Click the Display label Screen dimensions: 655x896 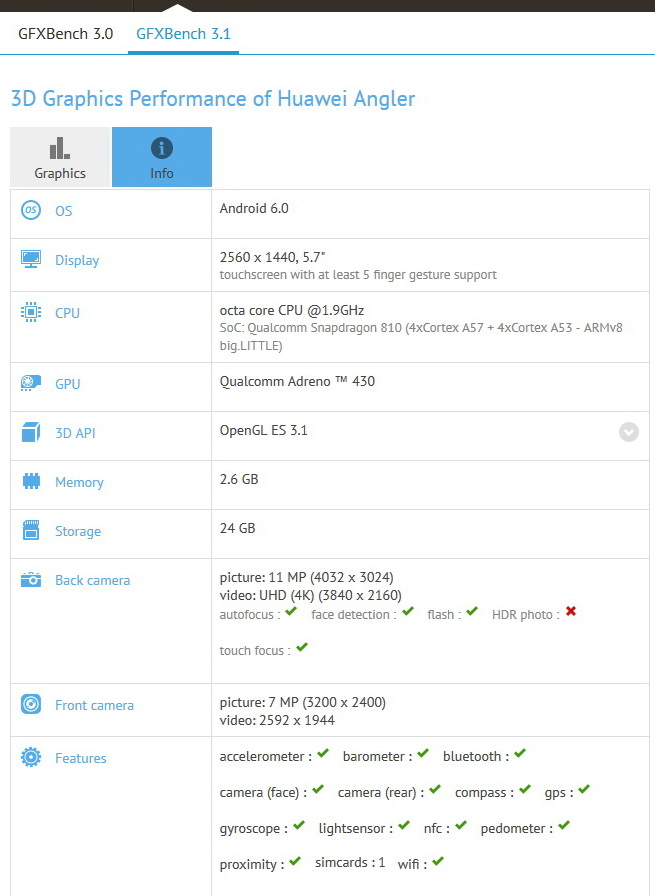point(77,260)
